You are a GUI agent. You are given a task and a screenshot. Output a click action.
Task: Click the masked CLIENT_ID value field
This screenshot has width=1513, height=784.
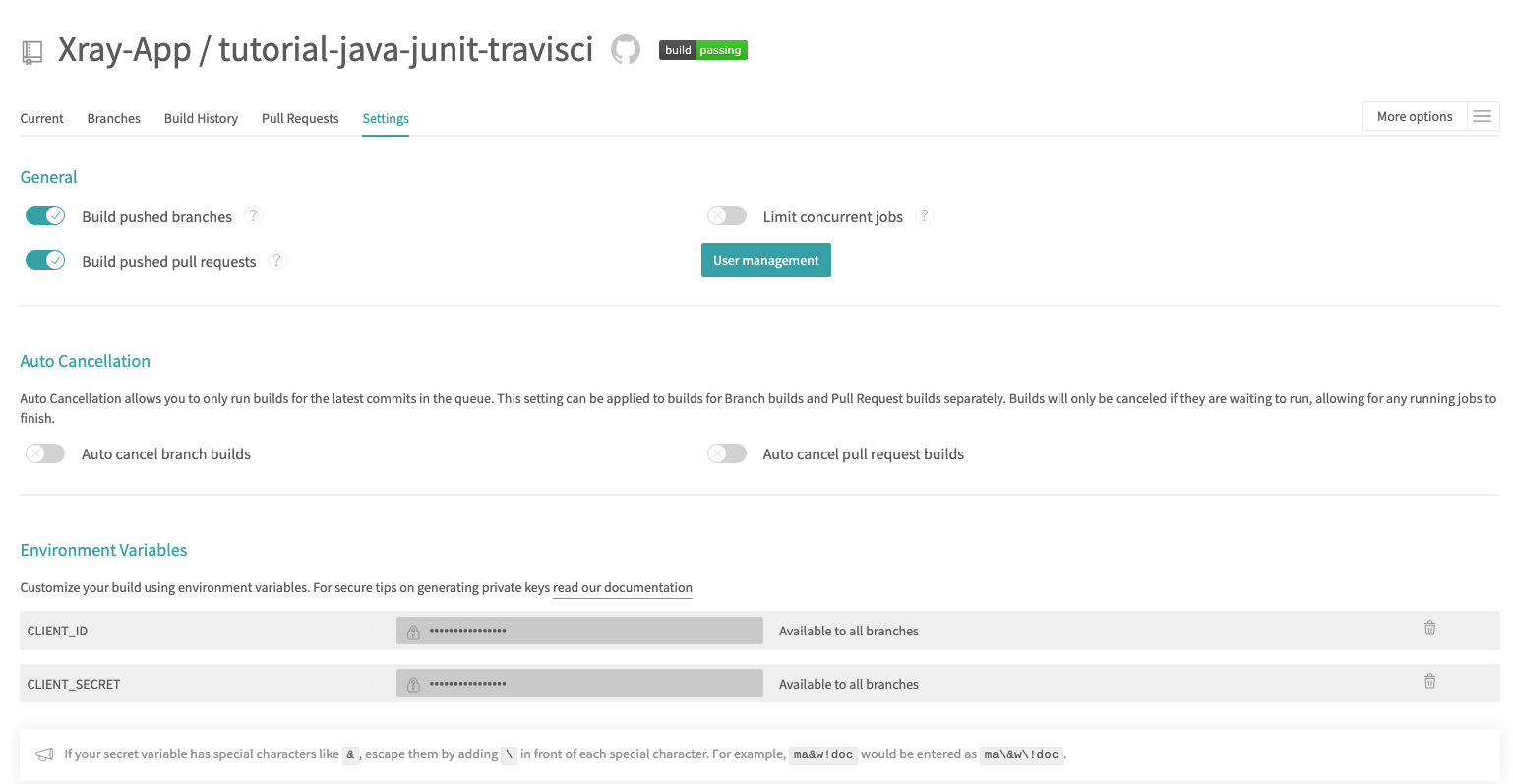(x=579, y=631)
